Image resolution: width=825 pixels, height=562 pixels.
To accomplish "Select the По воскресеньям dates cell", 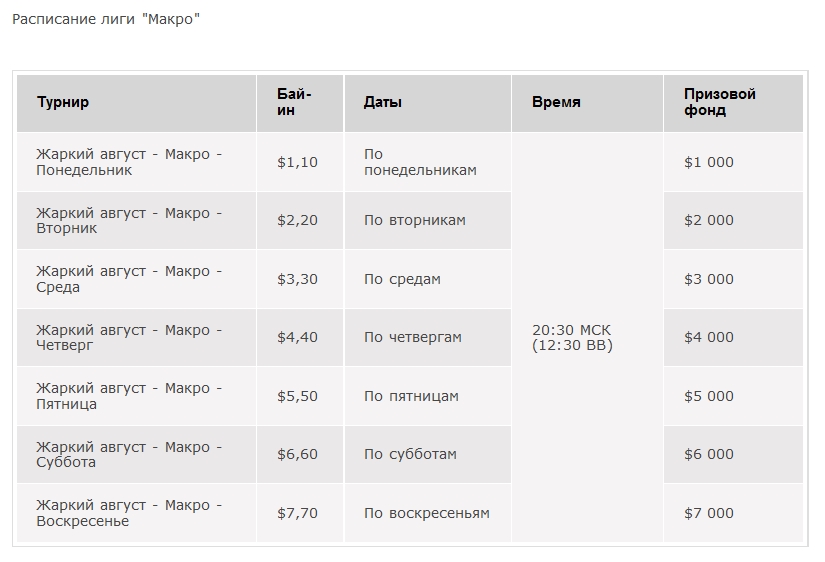I will pyautogui.click(x=428, y=513).
